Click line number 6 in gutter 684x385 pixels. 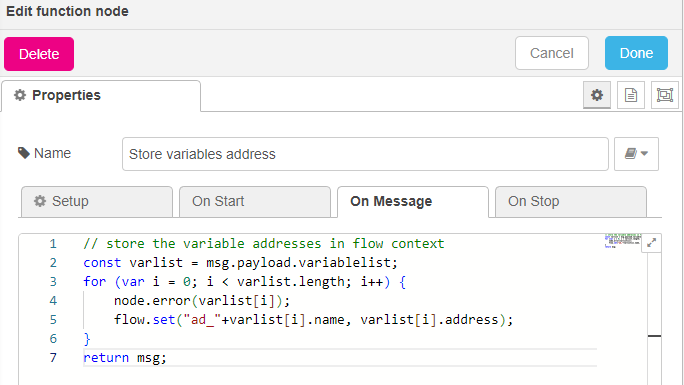coord(53,339)
